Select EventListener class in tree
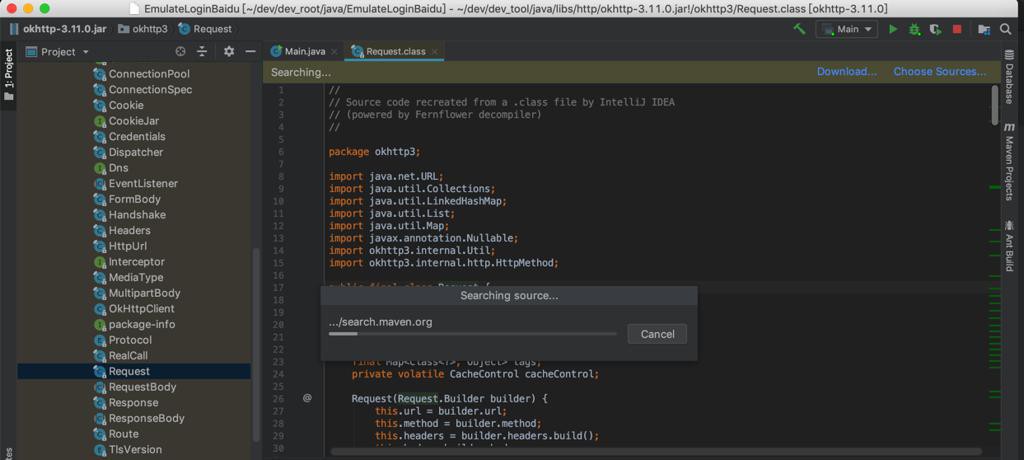Viewport: 1024px width, 460px height. pyautogui.click(x=136, y=184)
